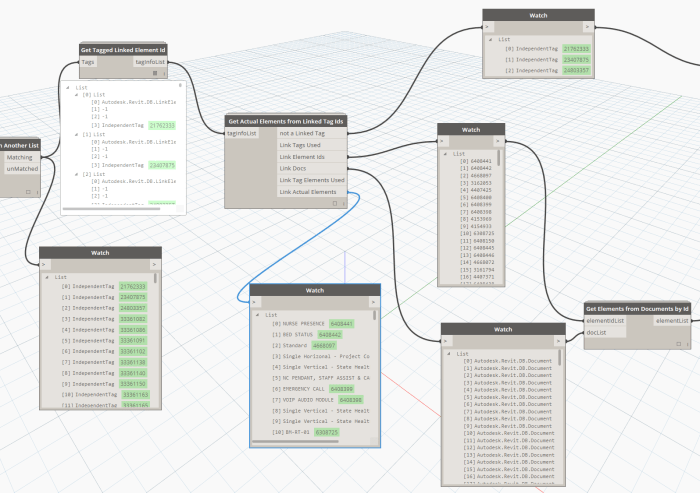The image size is (700, 493).
Task: Click green ID 6408441 next to NURSE PRESENCE
Action: pos(343,324)
